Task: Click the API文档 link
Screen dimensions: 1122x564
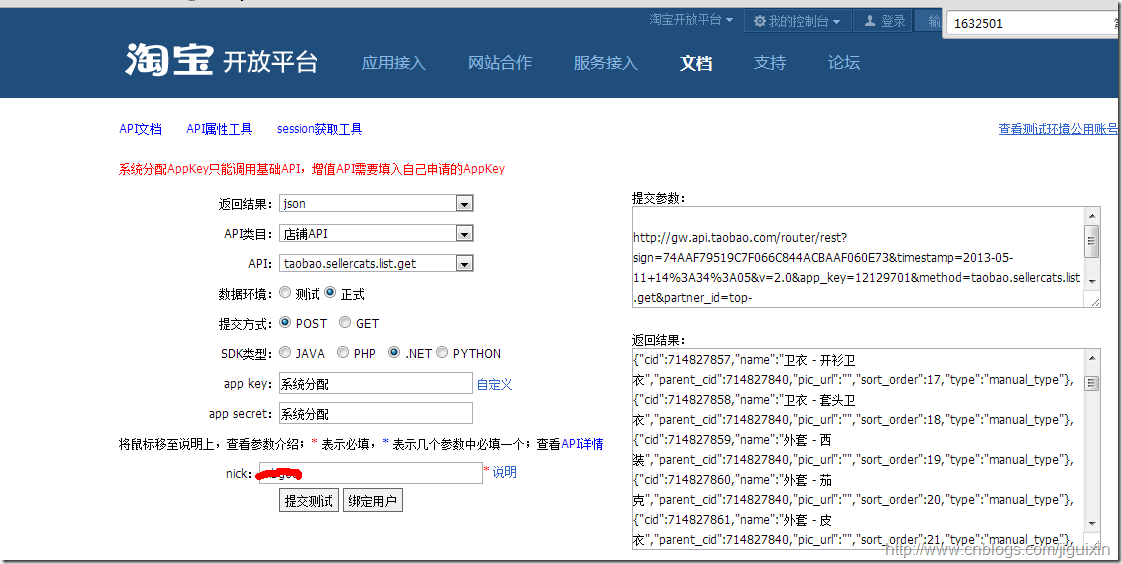Action: (140, 129)
